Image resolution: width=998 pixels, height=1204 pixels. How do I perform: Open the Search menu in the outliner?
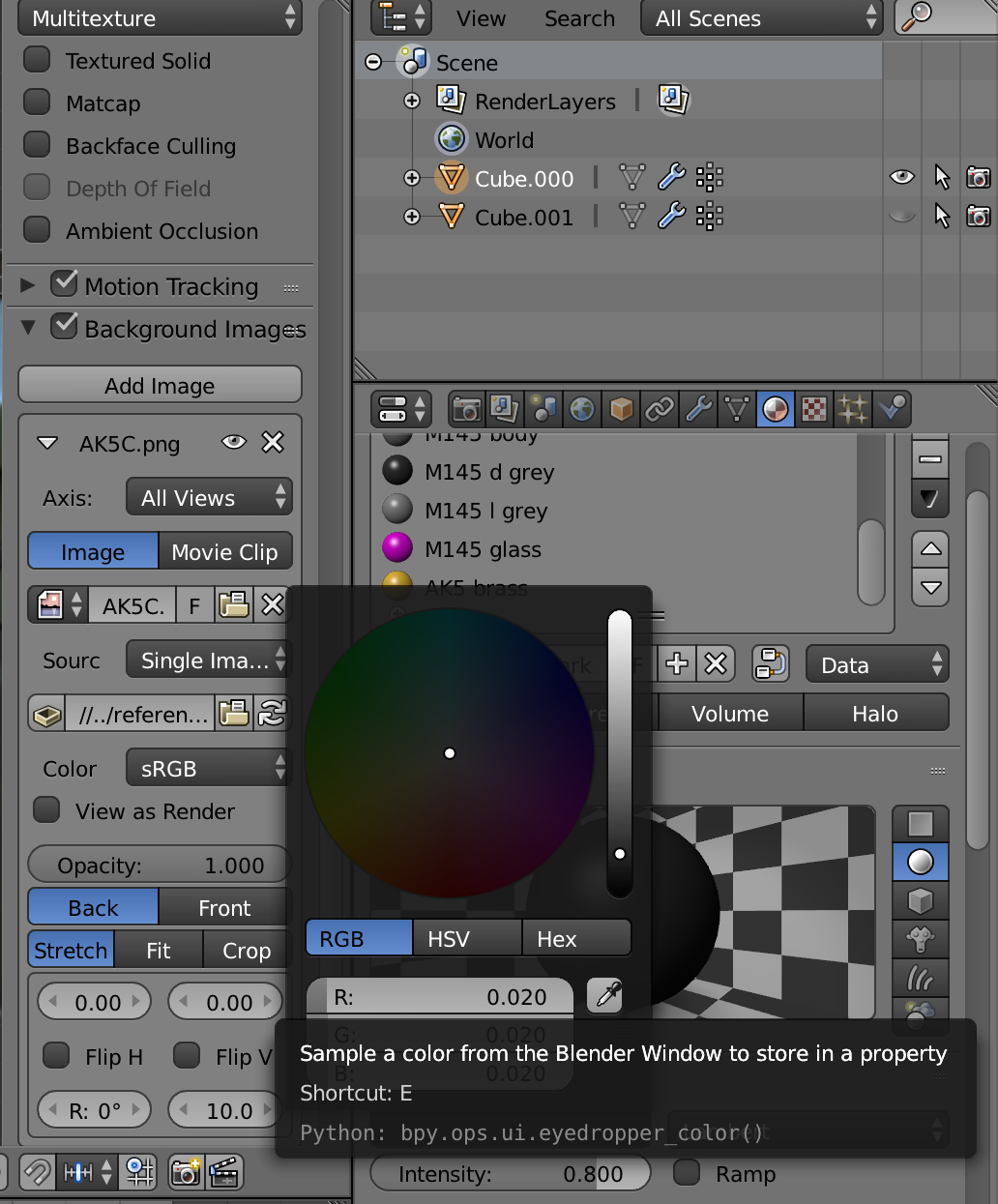point(579,18)
